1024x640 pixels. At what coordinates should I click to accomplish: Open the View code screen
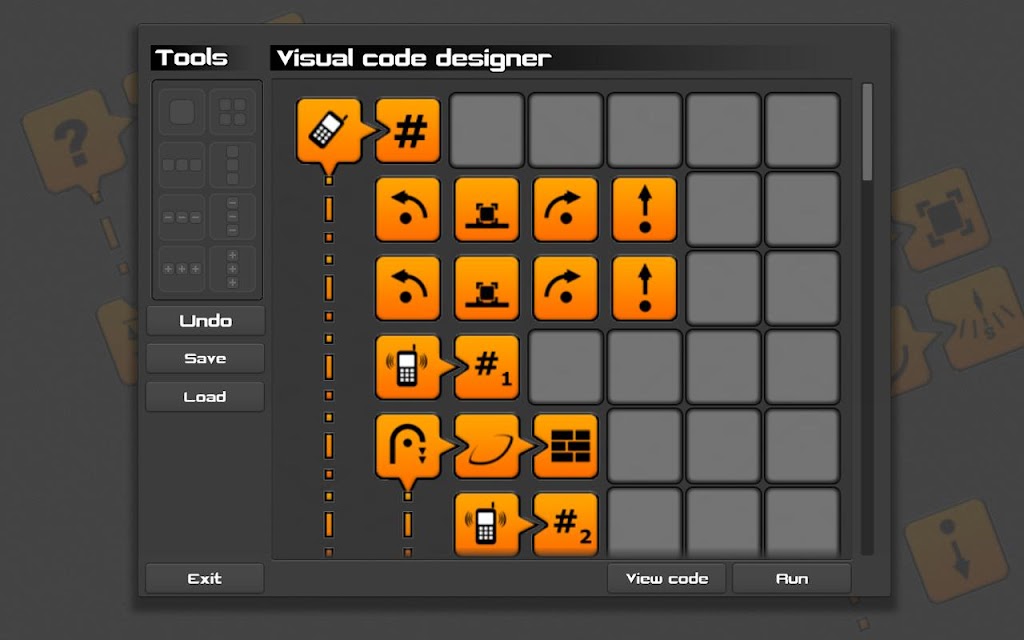click(667, 579)
